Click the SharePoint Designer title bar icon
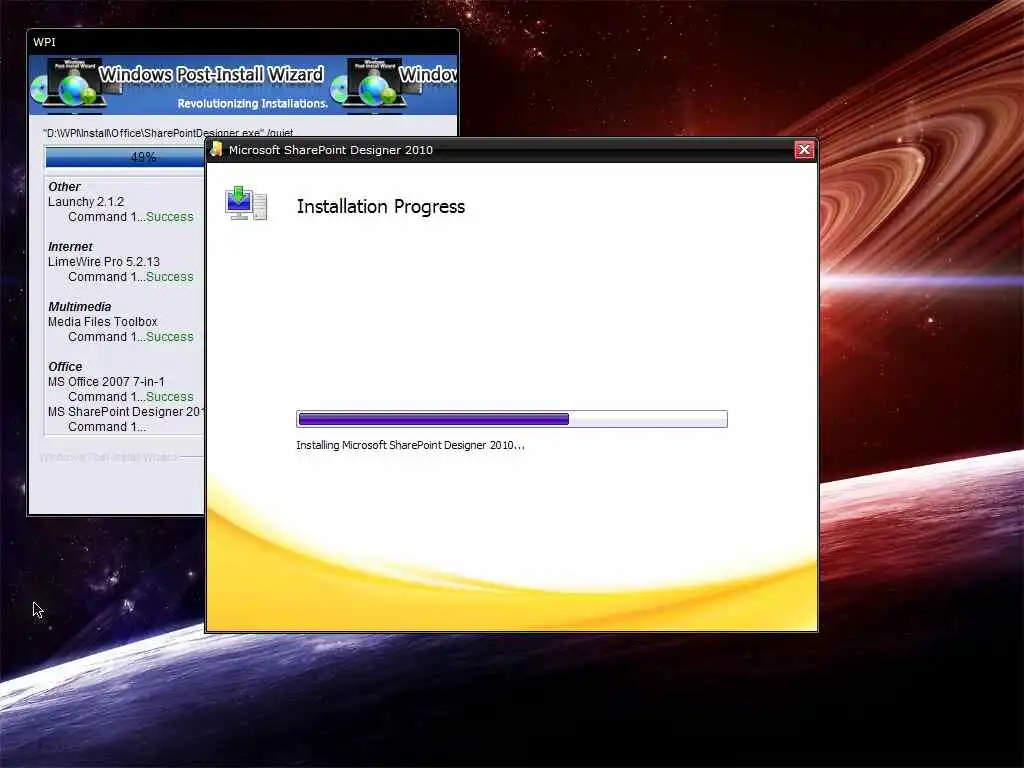 pos(216,150)
